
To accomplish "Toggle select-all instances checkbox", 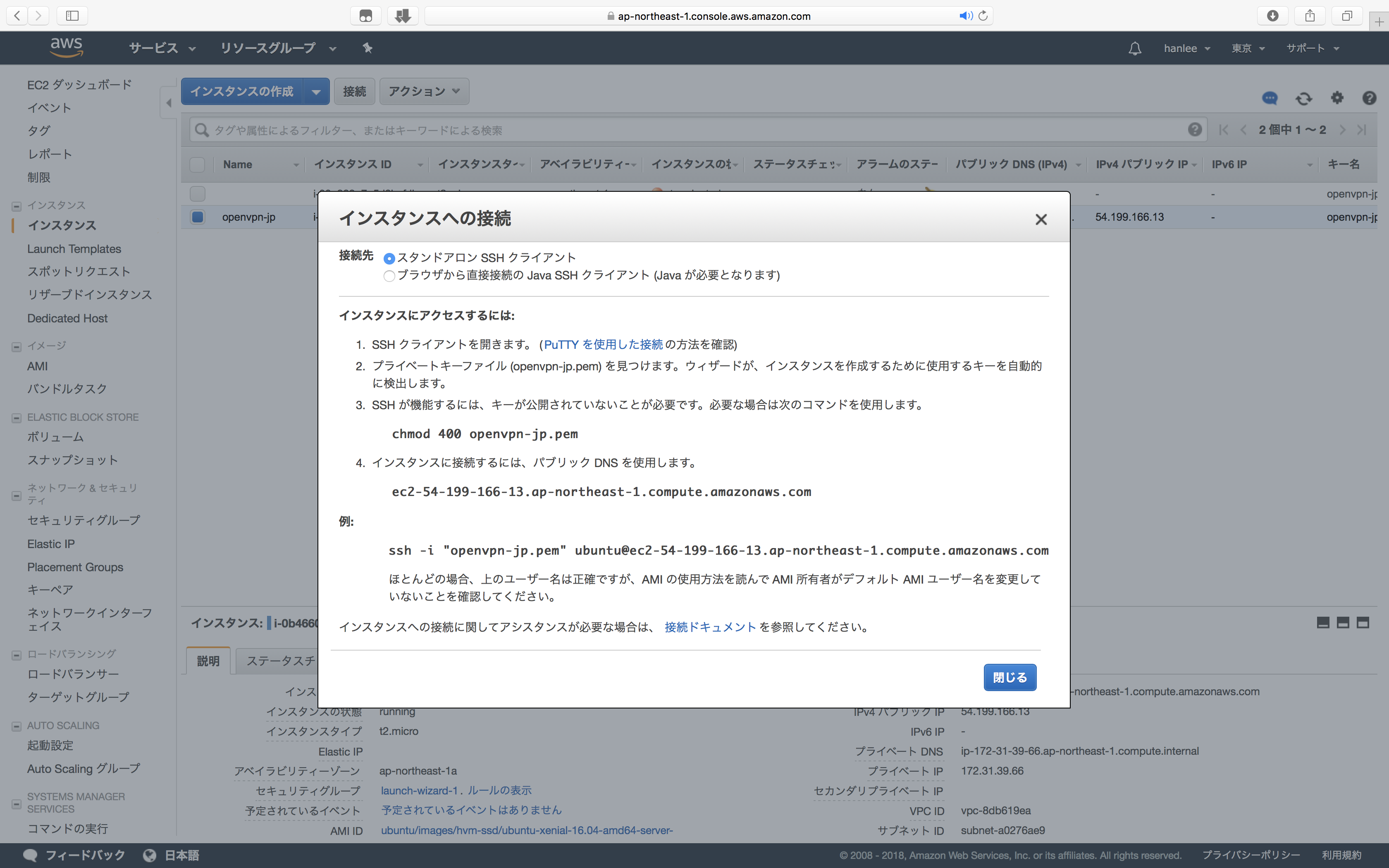I will tap(198, 165).
